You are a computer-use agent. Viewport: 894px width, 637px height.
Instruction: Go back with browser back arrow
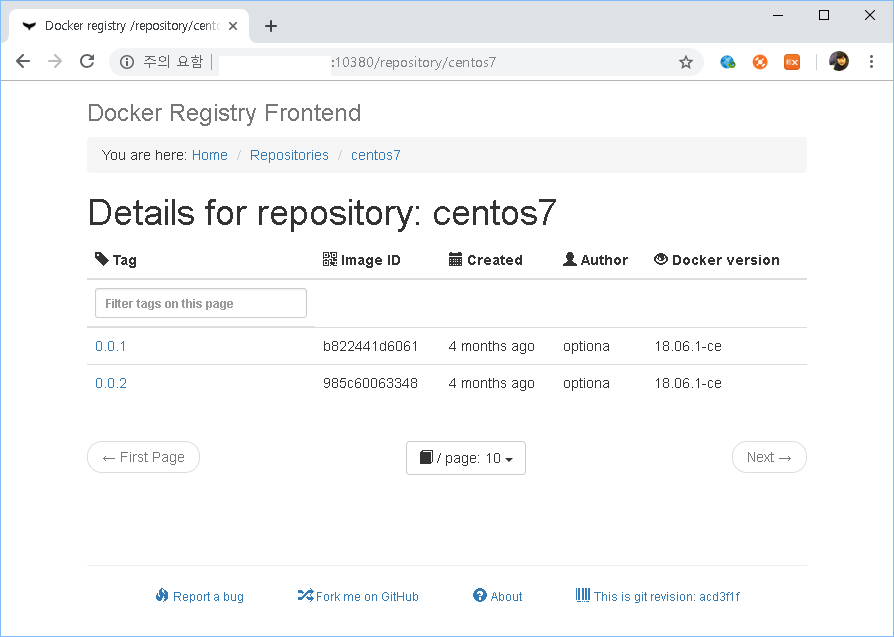pos(23,61)
